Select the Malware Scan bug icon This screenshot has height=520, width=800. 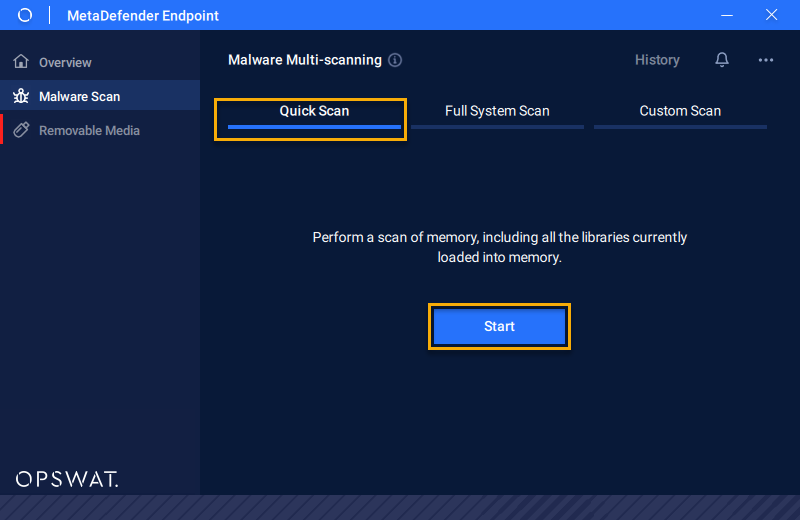(21, 96)
